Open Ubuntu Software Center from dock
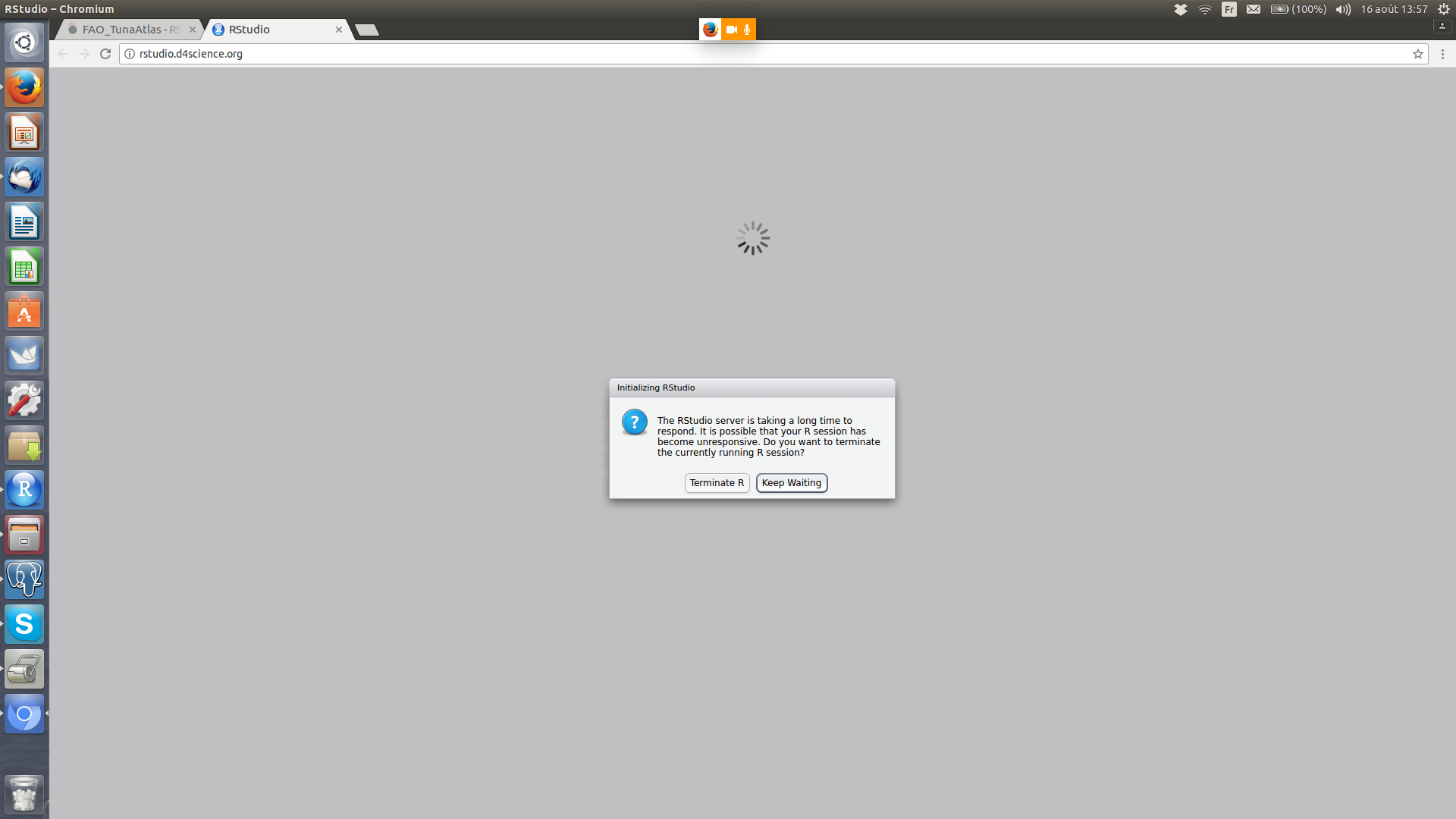1456x819 pixels. click(24, 312)
